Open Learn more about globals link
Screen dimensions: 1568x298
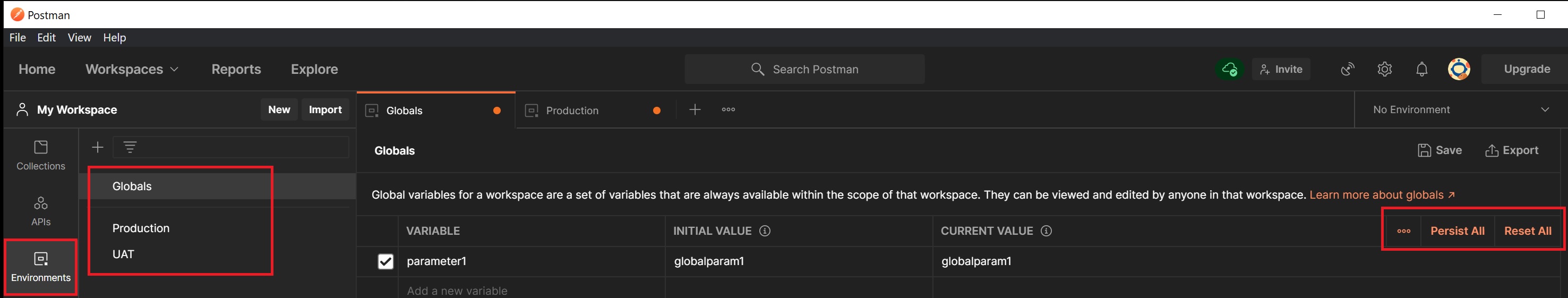tap(1381, 195)
